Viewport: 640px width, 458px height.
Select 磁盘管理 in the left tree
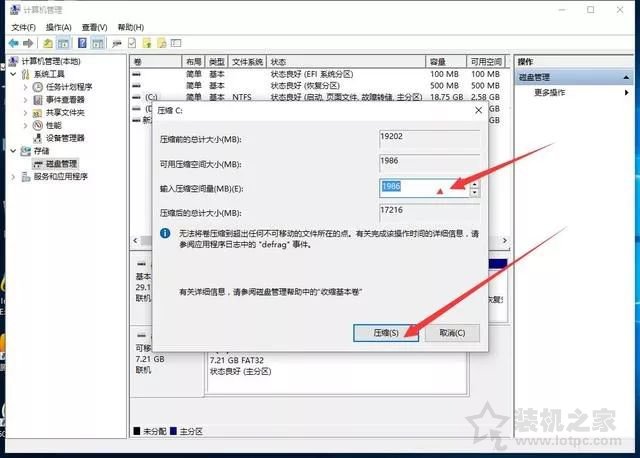[x=60, y=163]
